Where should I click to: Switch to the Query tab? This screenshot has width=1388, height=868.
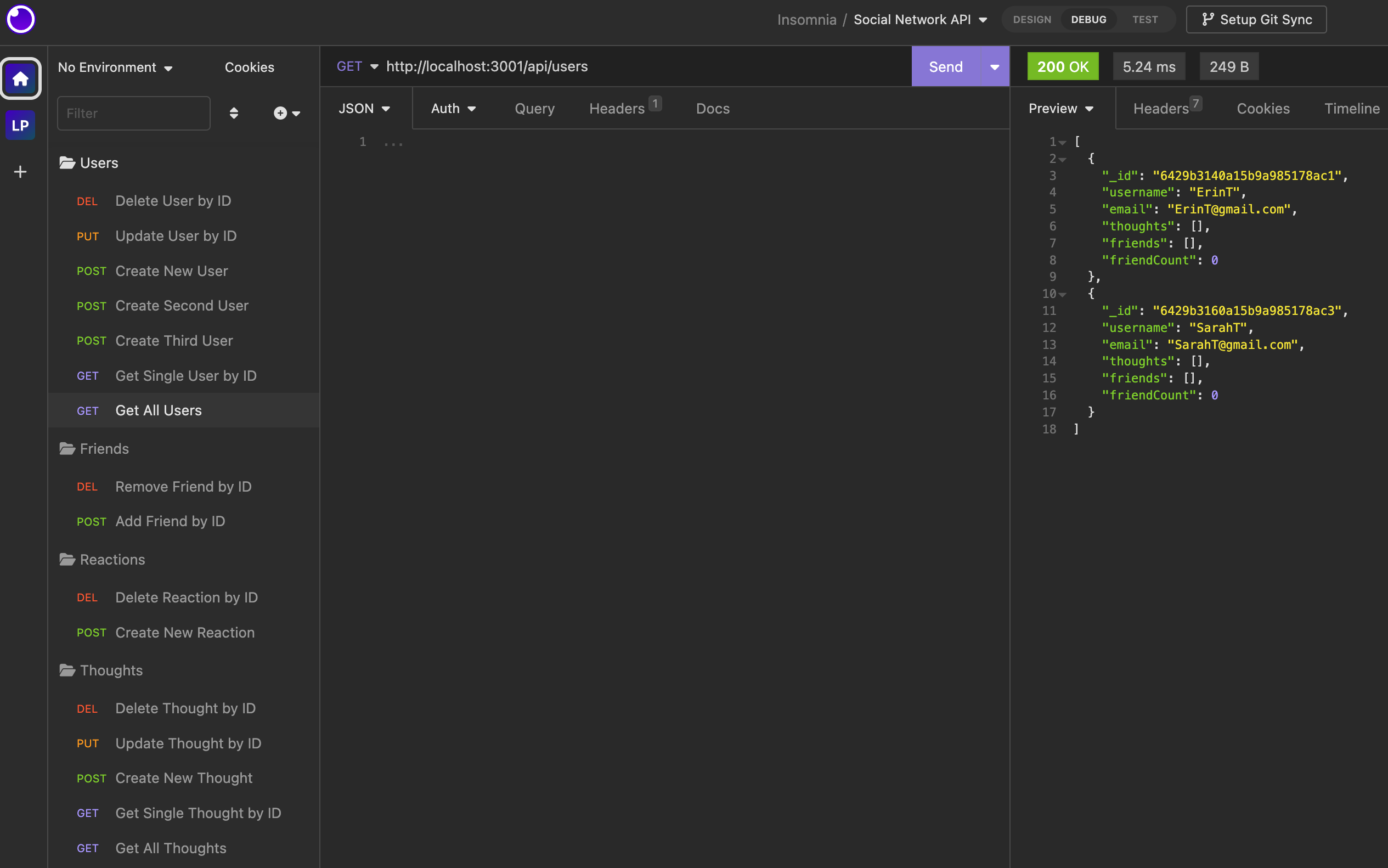click(534, 108)
